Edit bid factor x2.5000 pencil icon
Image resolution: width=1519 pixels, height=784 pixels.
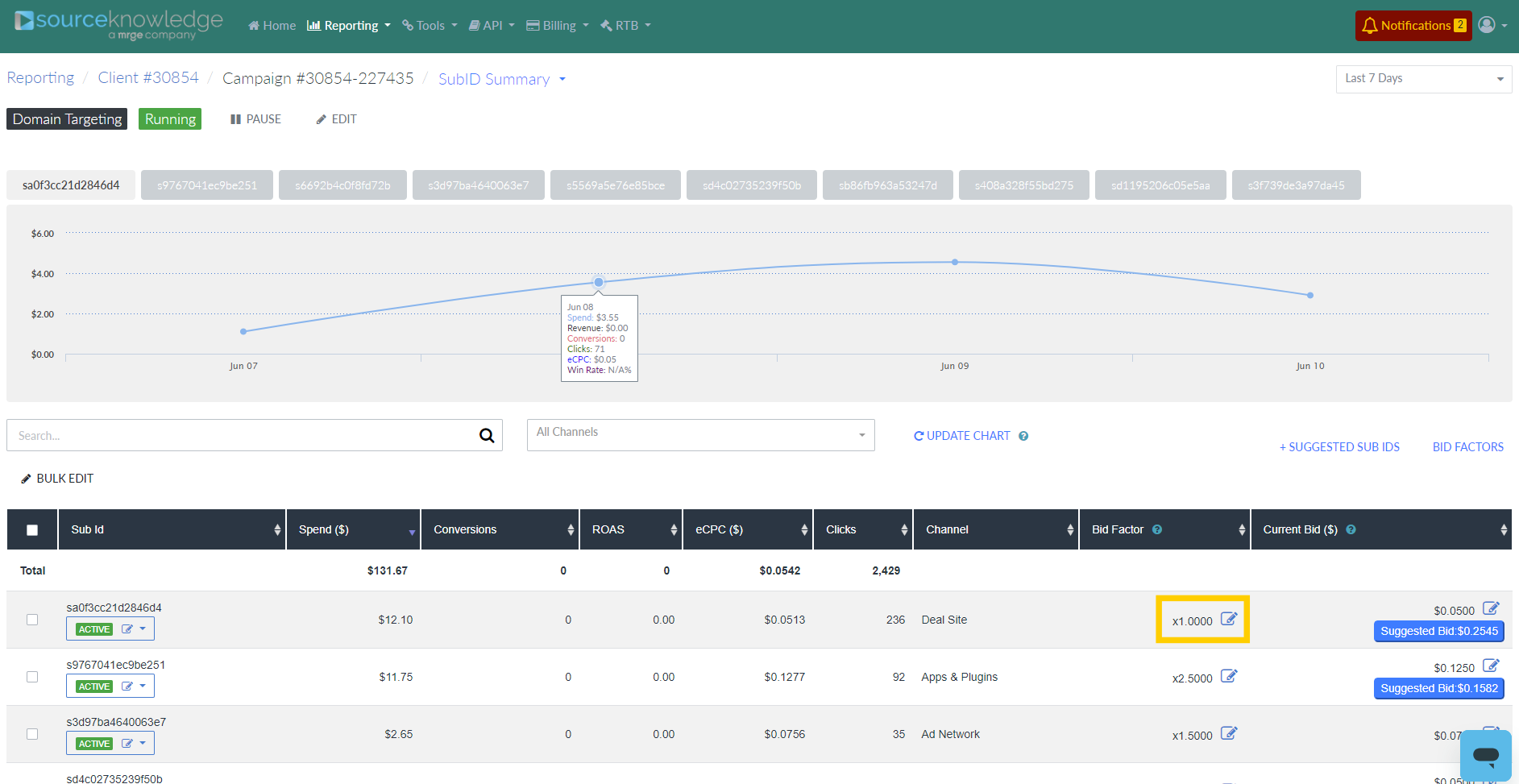[x=1228, y=677]
